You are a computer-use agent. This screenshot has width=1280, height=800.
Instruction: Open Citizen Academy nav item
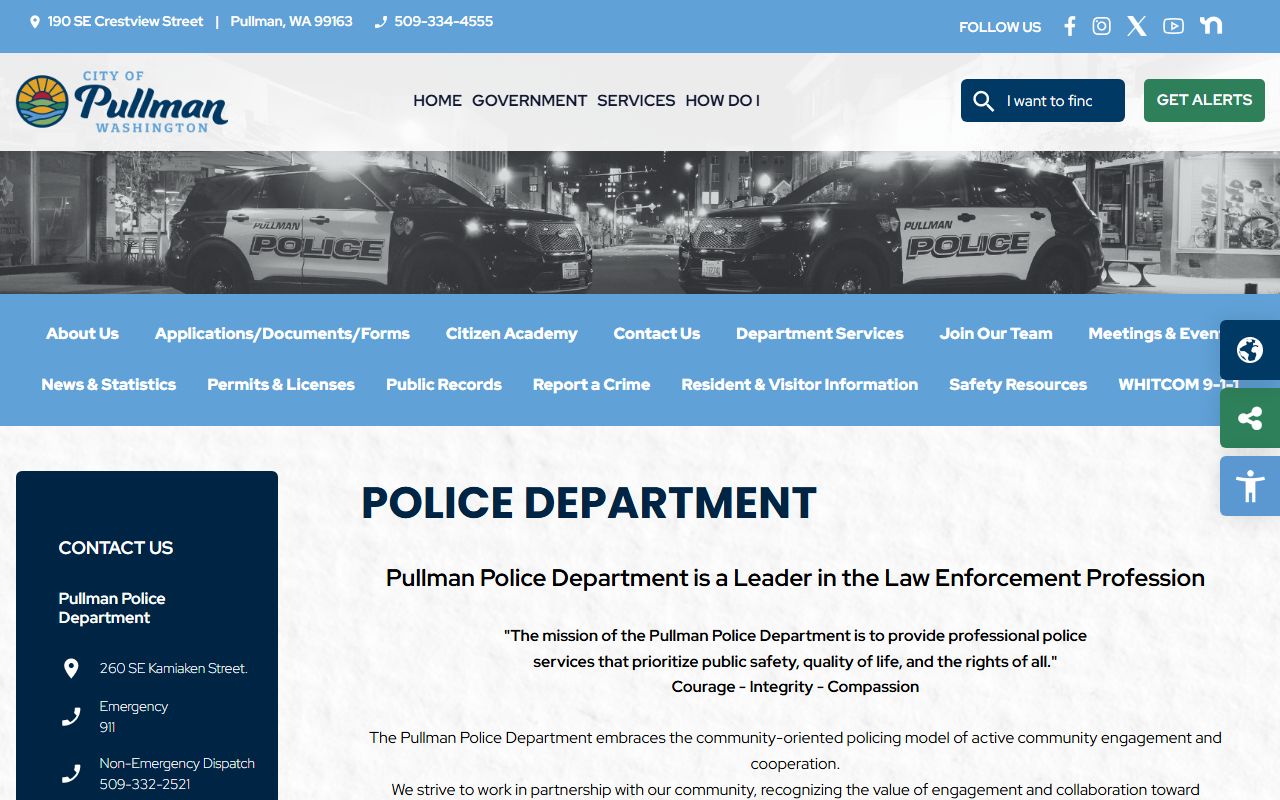(511, 333)
